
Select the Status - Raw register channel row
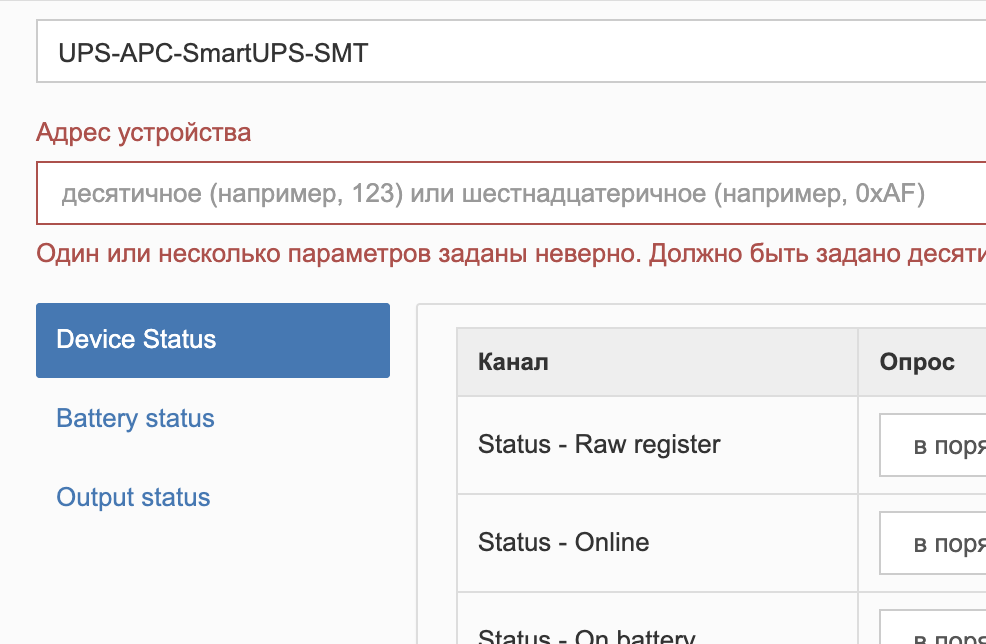pos(721,445)
